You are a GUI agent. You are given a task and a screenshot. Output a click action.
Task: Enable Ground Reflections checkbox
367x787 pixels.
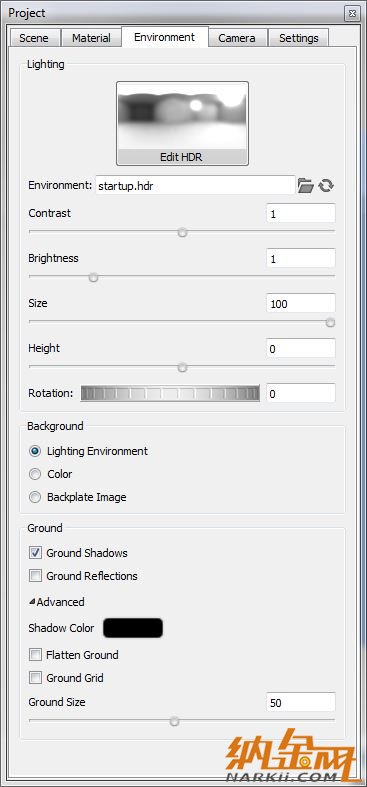pos(35,576)
